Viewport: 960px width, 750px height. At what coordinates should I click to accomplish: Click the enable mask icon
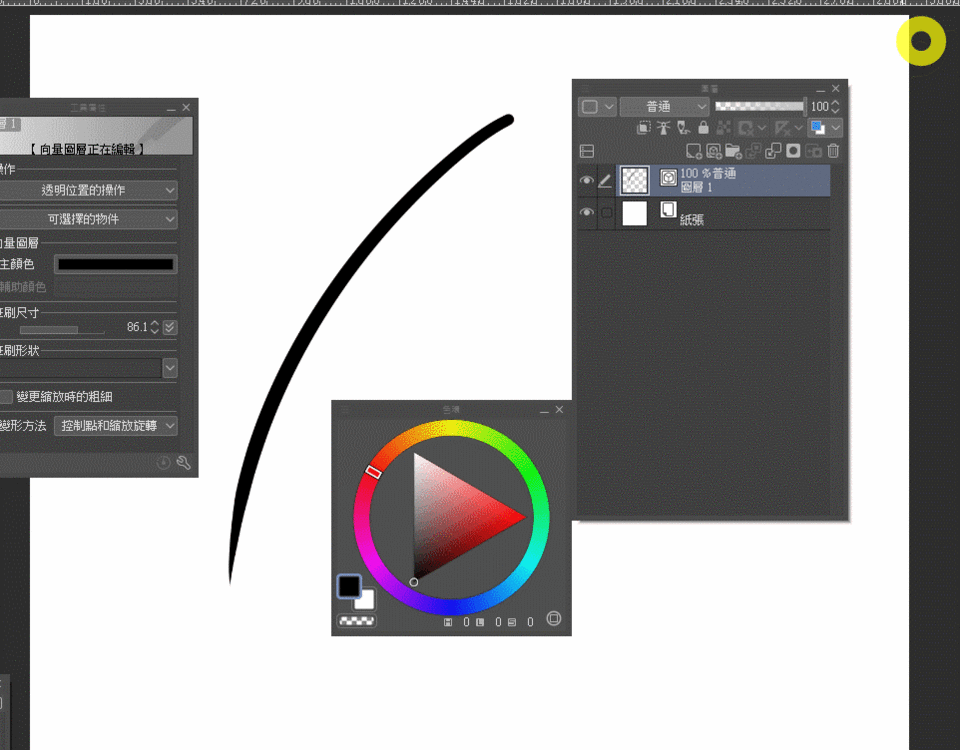[x=746, y=127]
